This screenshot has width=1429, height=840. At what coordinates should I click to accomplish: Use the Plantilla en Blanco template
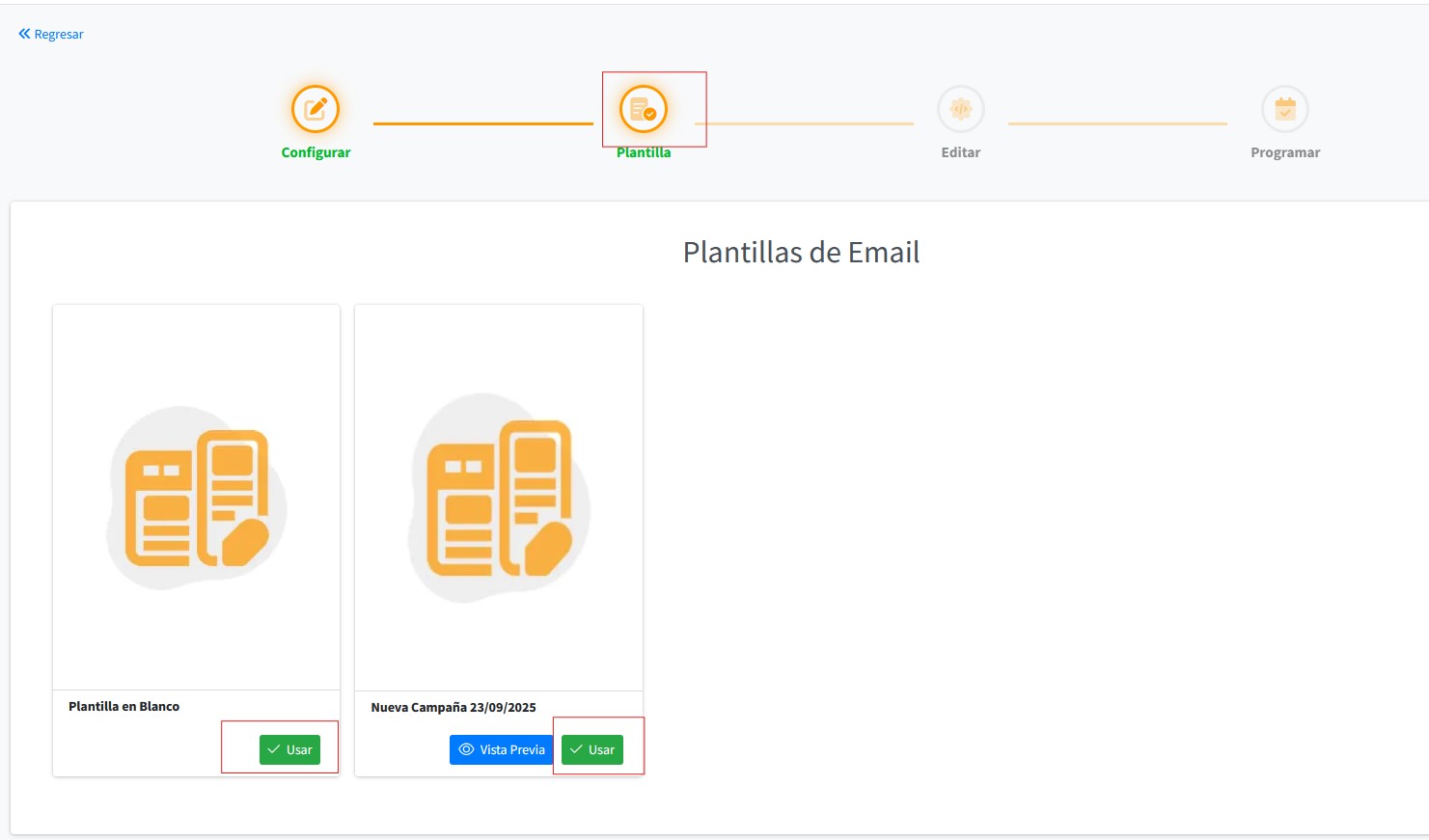pos(289,749)
